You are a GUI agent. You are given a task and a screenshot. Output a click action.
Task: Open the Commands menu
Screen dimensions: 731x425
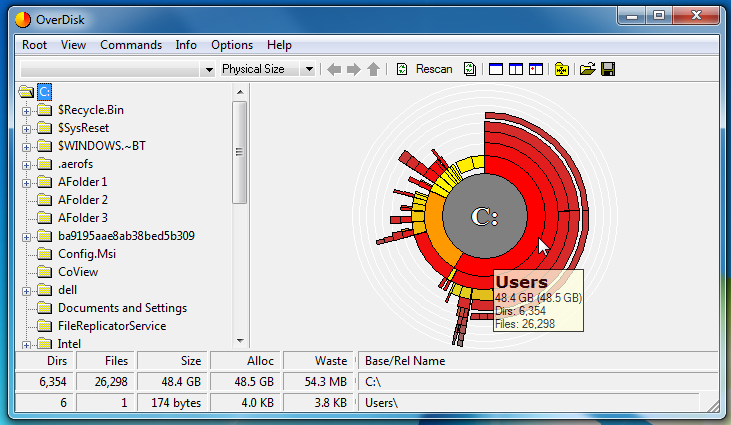point(131,45)
